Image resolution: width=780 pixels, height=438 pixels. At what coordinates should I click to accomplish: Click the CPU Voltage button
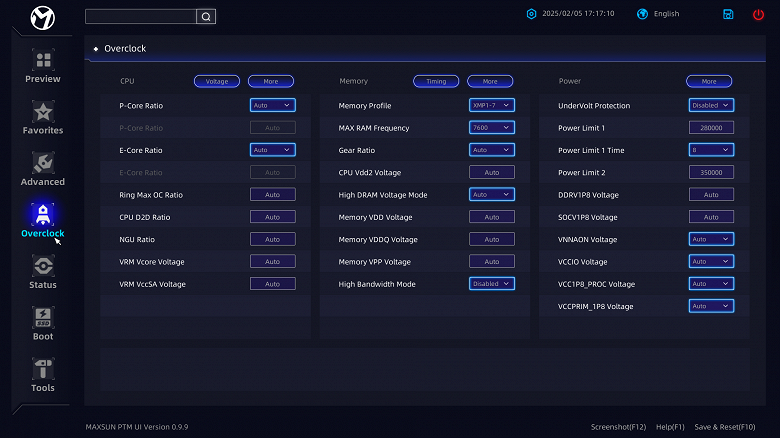pos(216,81)
